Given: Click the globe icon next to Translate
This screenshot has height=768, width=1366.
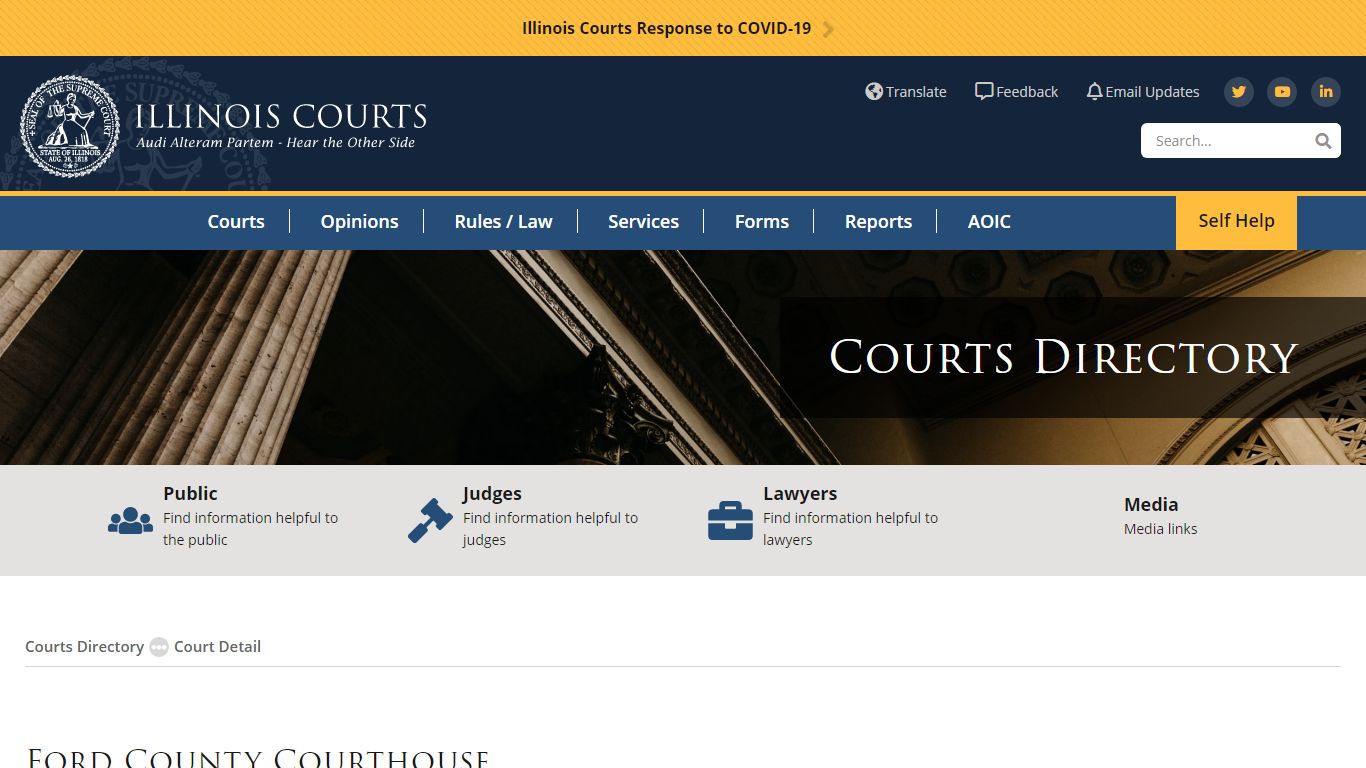Looking at the screenshot, I should 874,91.
